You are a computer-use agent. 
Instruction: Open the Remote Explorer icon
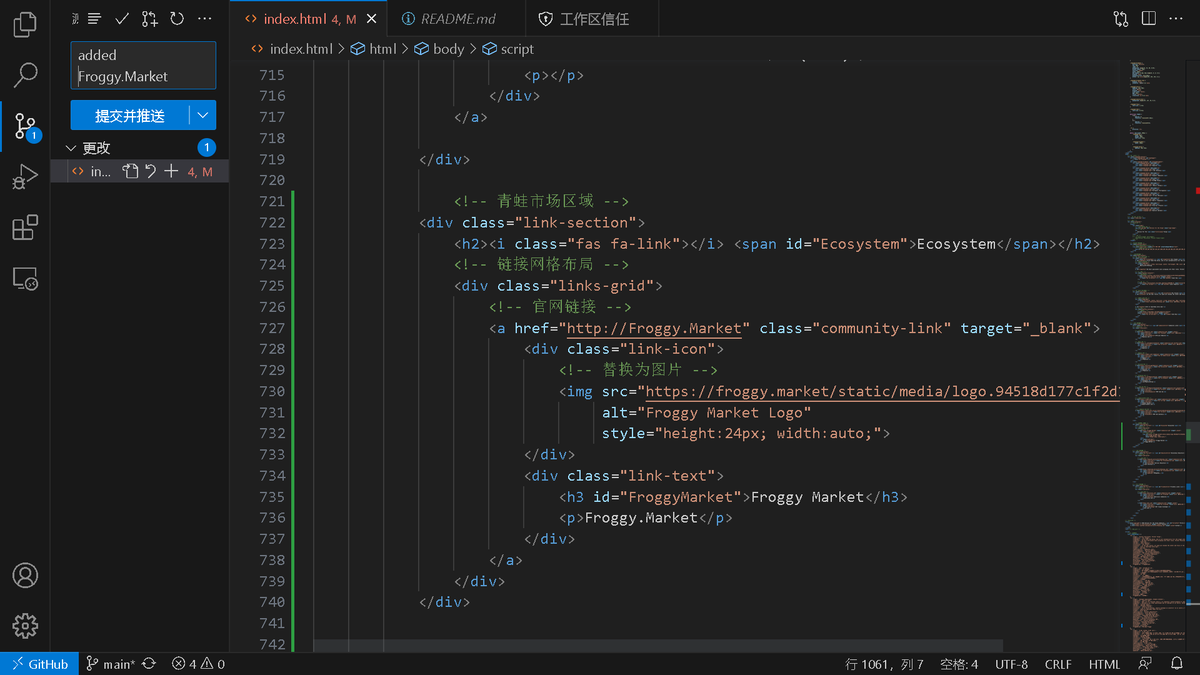pos(25,279)
